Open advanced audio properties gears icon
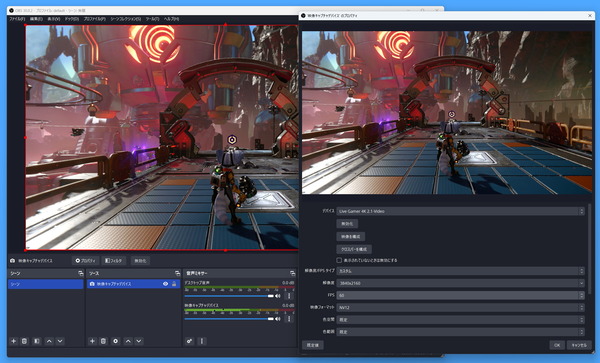The height and width of the screenshot is (363, 600). 189,341
